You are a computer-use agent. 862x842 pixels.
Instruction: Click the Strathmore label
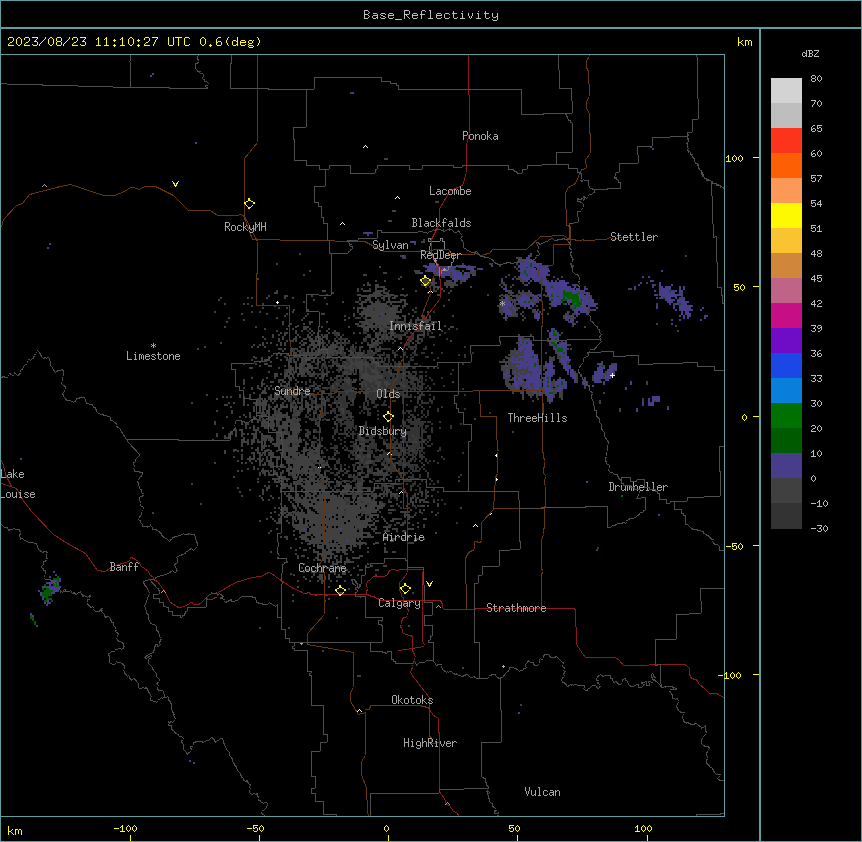516,608
